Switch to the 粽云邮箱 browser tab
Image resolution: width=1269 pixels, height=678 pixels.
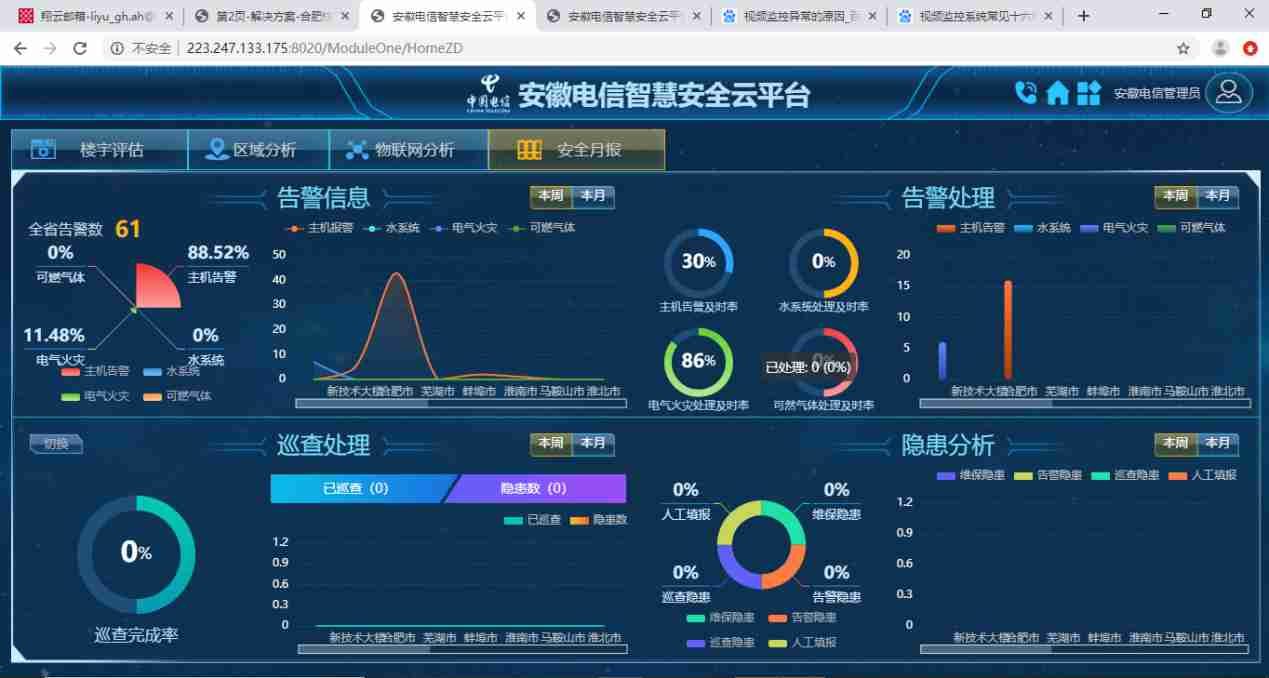pos(95,16)
